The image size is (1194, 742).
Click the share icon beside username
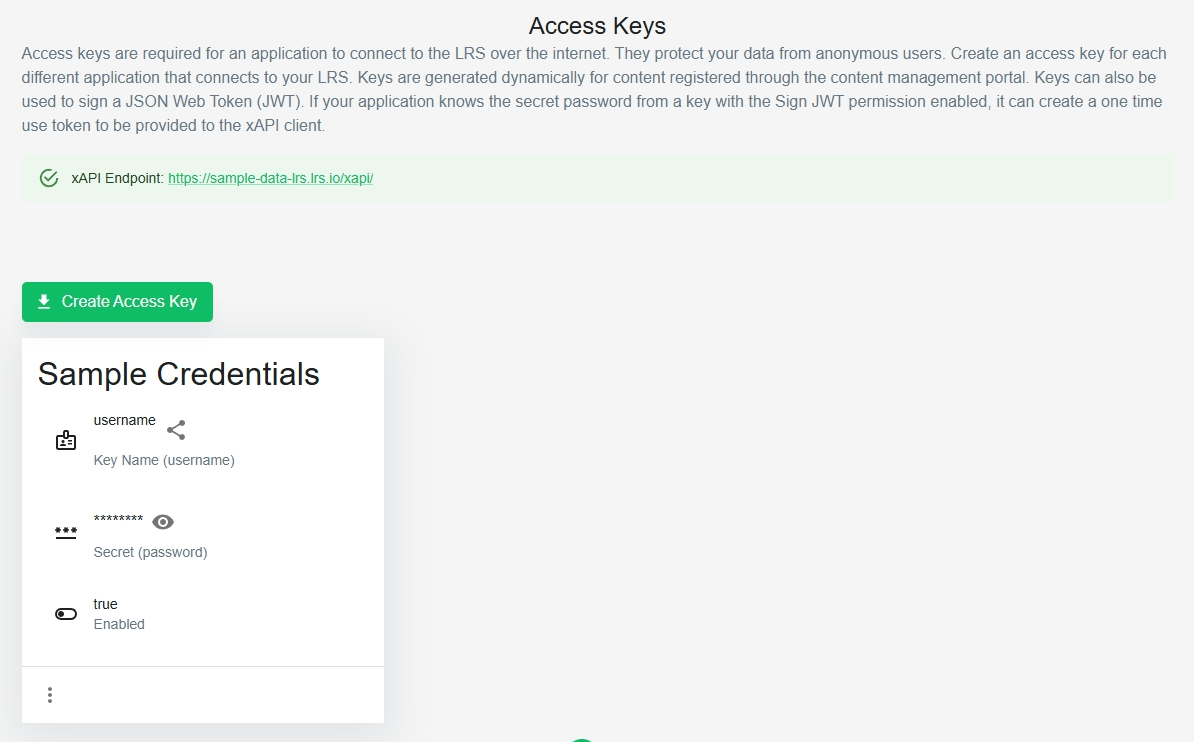point(176,430)
